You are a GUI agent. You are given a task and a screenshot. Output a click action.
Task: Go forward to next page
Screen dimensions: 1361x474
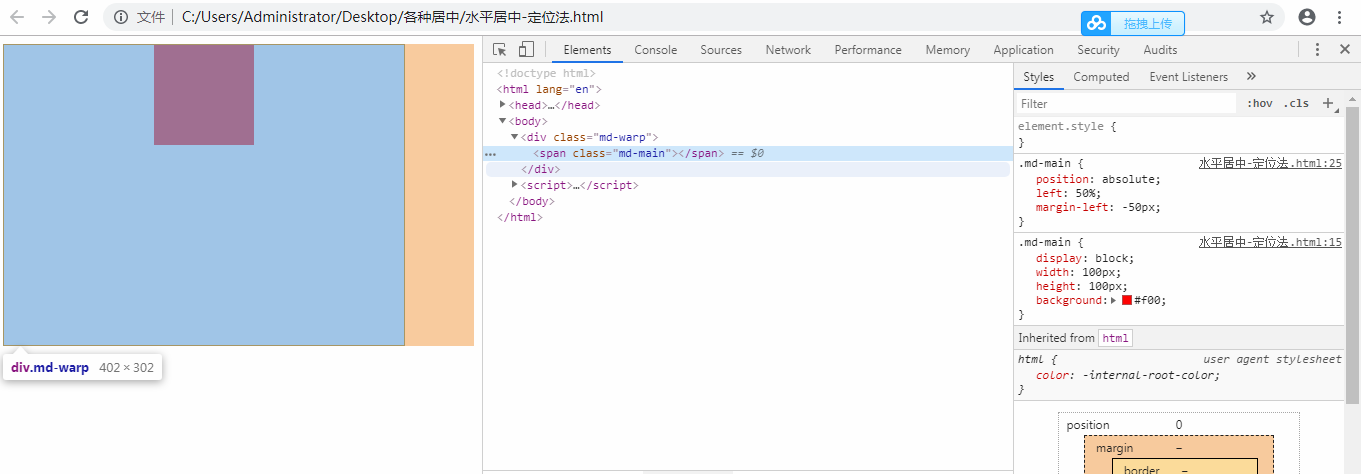click(x=50, y=17)
